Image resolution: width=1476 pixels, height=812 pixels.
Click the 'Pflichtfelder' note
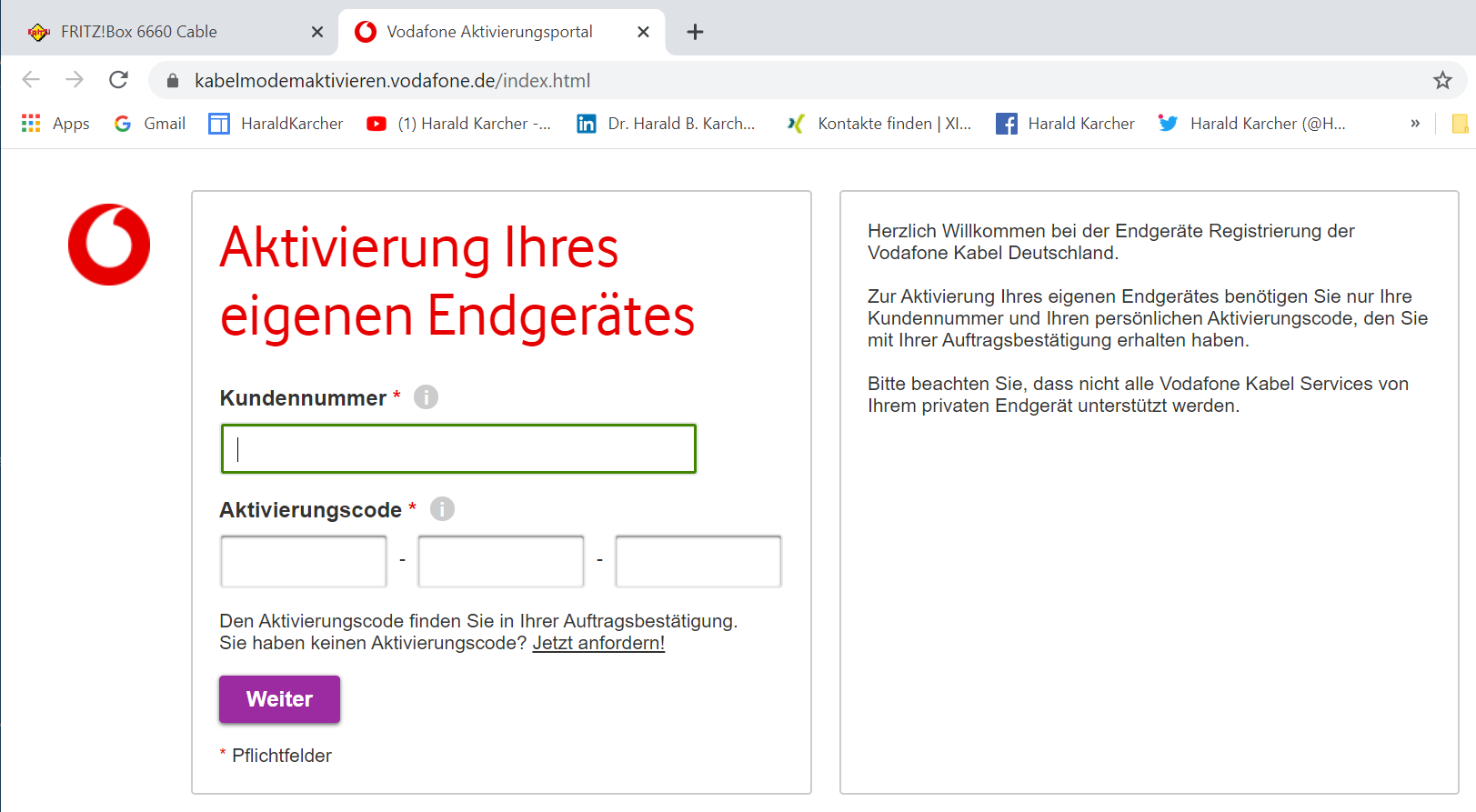pos(282,756)
